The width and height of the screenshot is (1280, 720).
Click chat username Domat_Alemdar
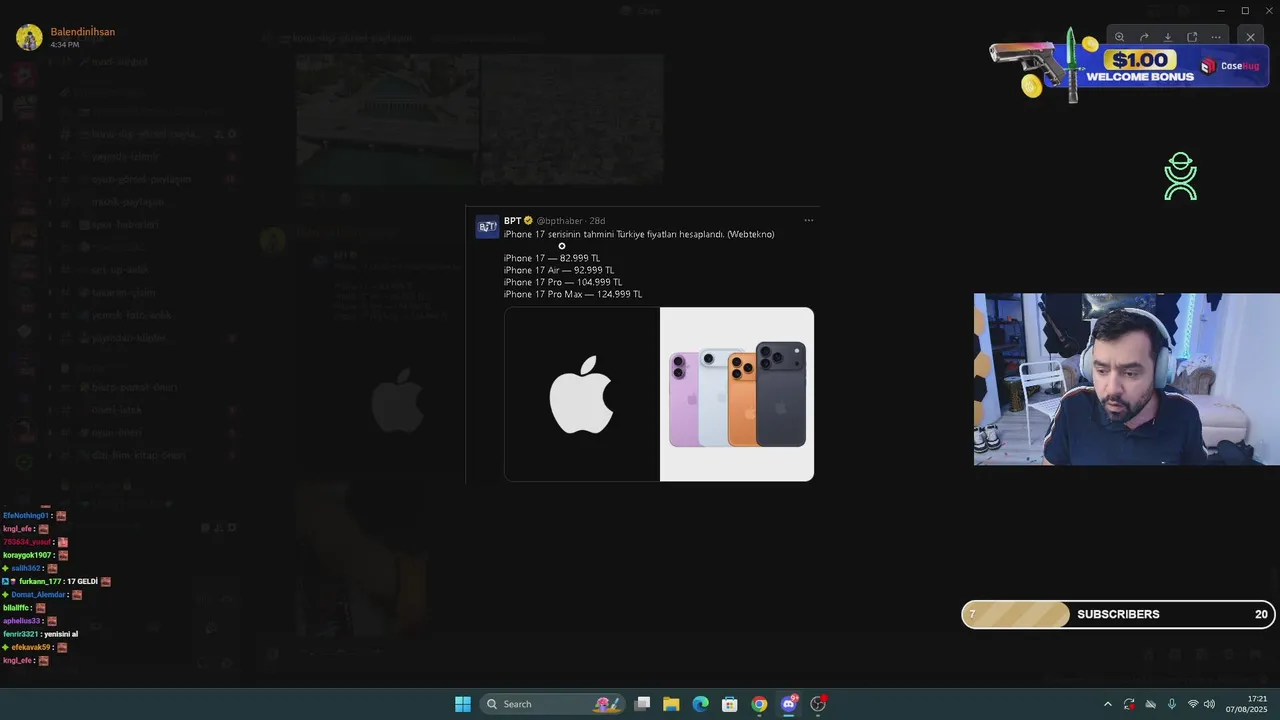pos(38,595)
